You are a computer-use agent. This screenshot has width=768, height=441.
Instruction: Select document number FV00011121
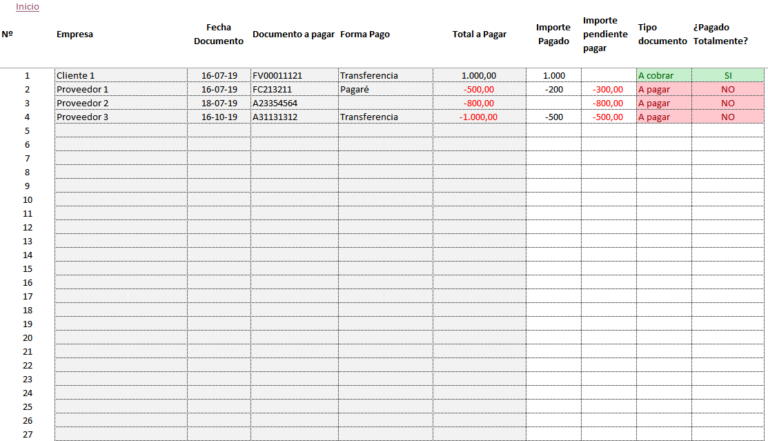pos(277,76)
